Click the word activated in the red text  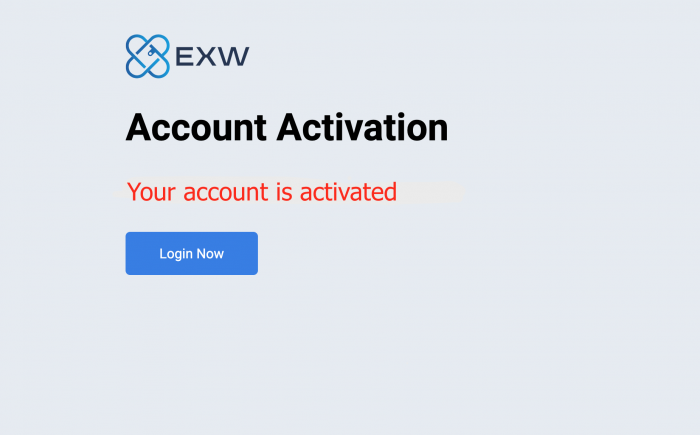(348, 192)
